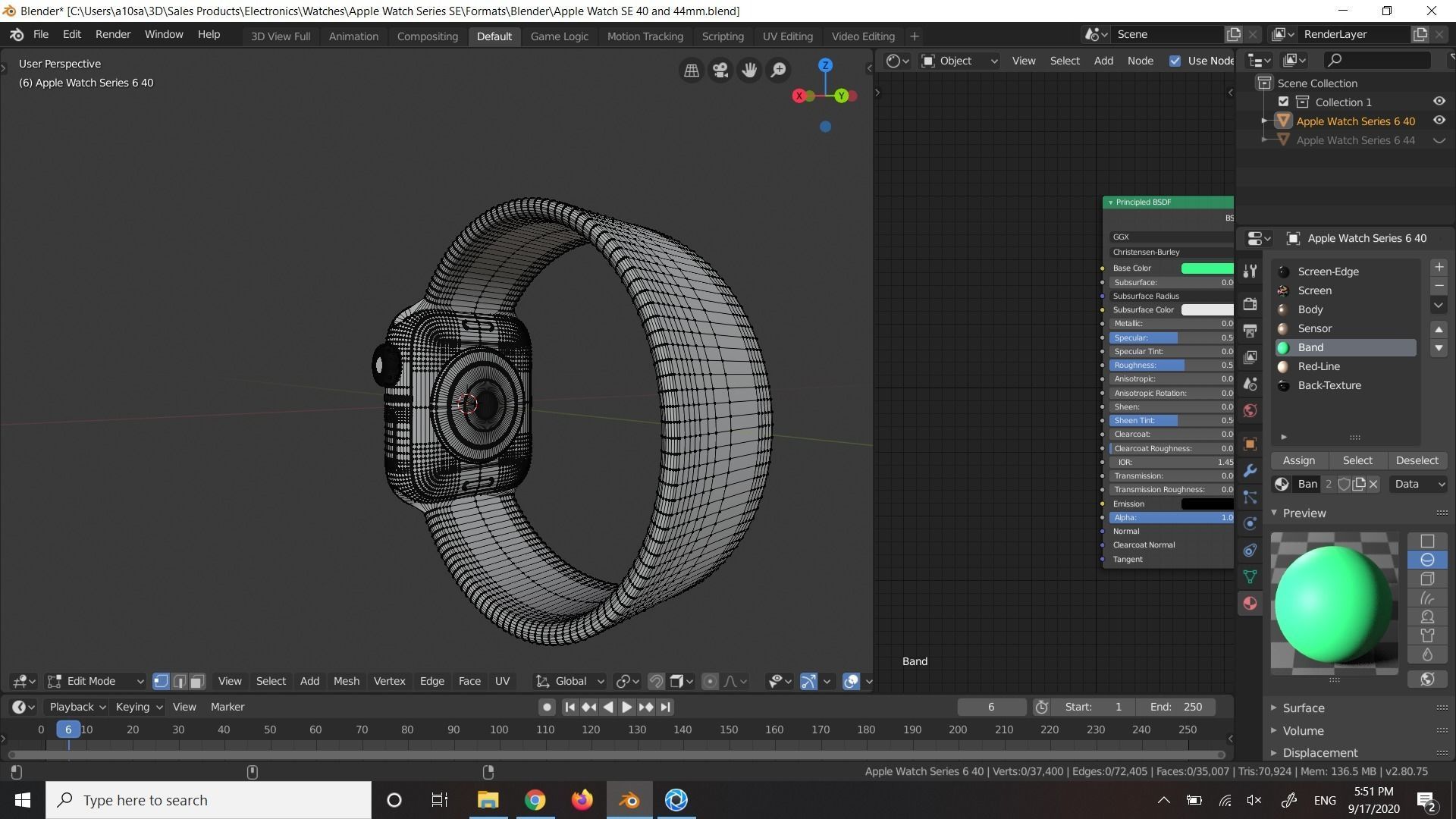
Task: Open World properties tab icon
Action: coord(1250,410)
